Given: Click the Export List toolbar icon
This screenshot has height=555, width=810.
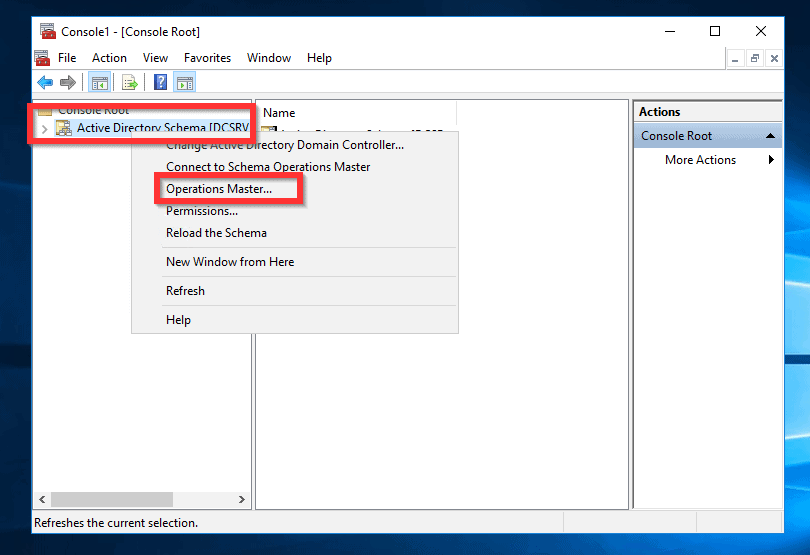Looking at the screenshot, I should pos(129,82).
